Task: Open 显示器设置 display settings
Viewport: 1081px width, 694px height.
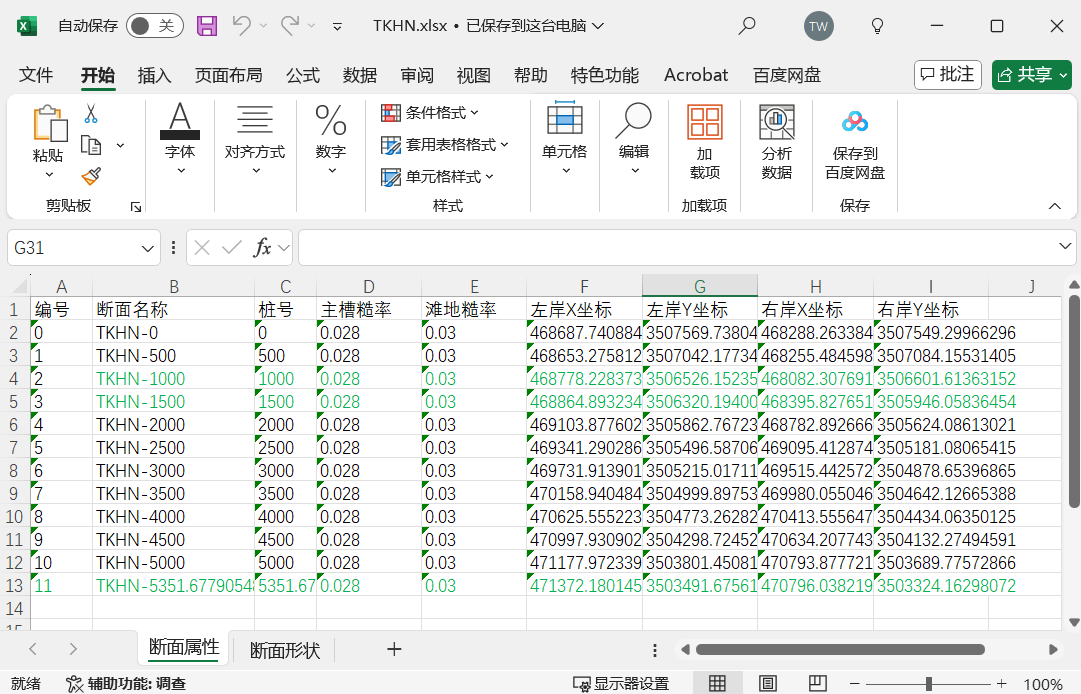Action: pos(621,684)
